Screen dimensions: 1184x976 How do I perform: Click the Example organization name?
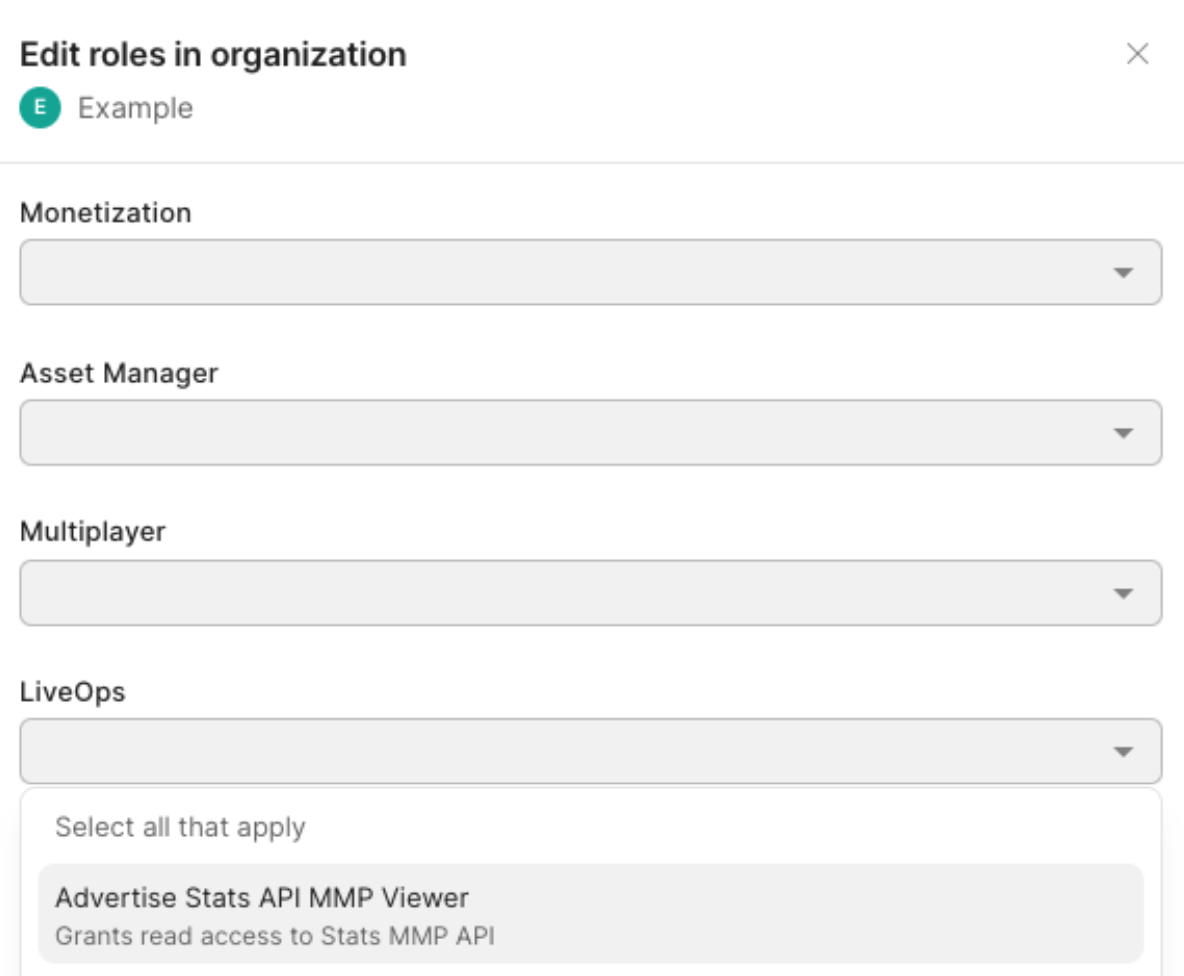135,108
